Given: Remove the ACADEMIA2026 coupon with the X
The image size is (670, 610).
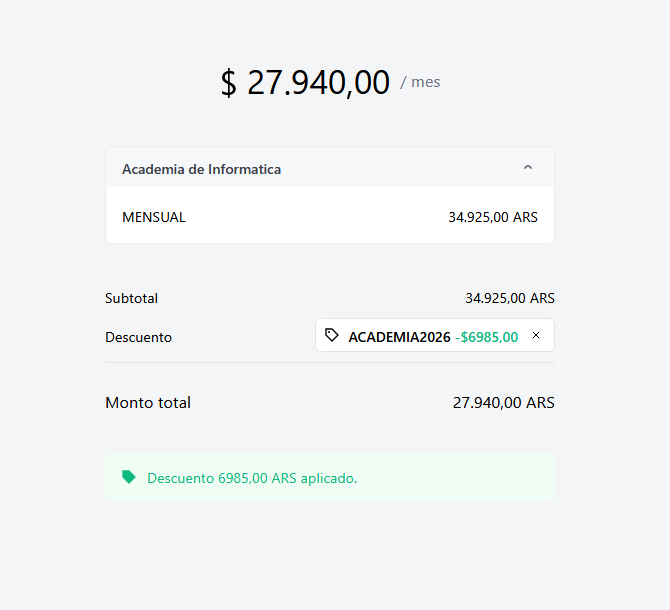Looking at the screenshot, I should (x=536, y=335).
